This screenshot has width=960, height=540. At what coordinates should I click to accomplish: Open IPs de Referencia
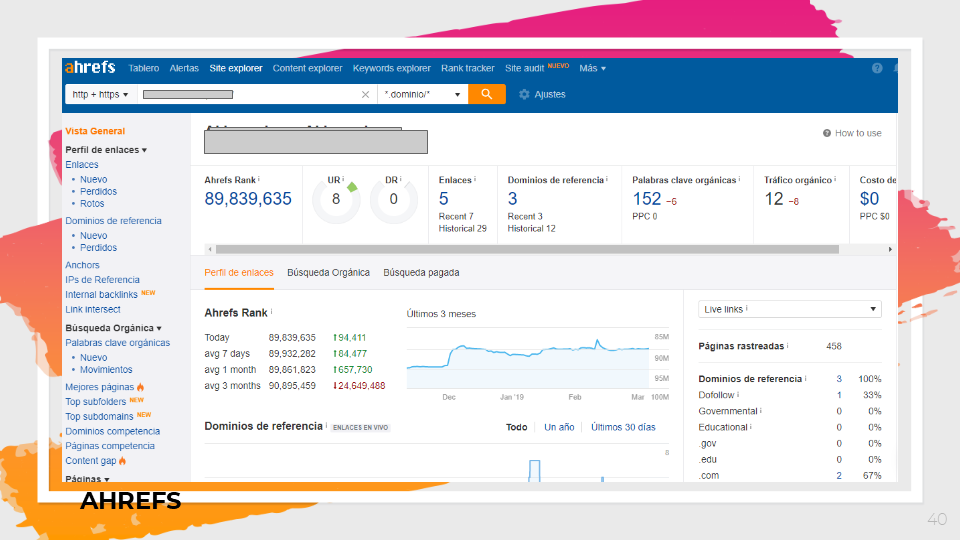[102, 280]
